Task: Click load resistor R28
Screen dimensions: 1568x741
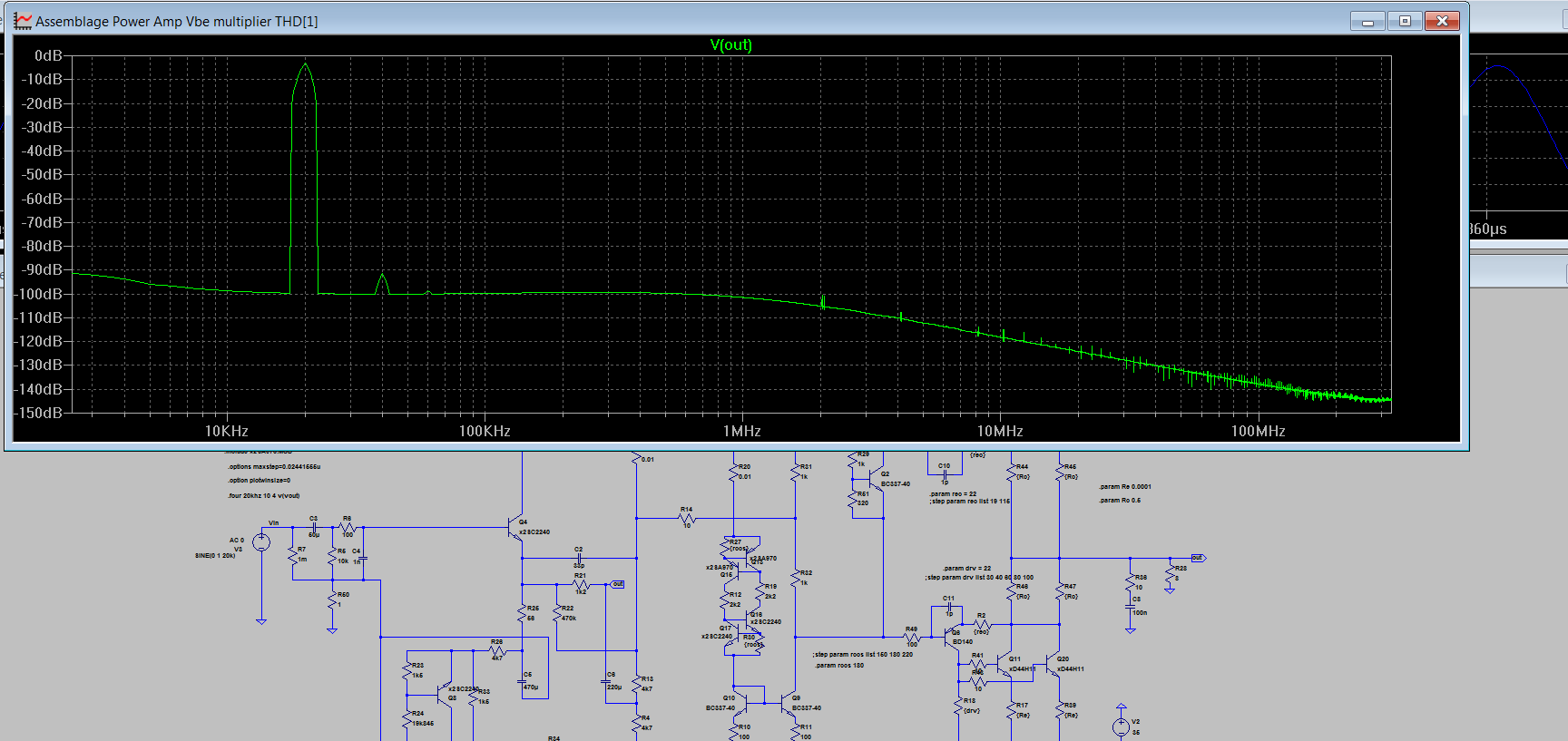Action: (1171, 573)
